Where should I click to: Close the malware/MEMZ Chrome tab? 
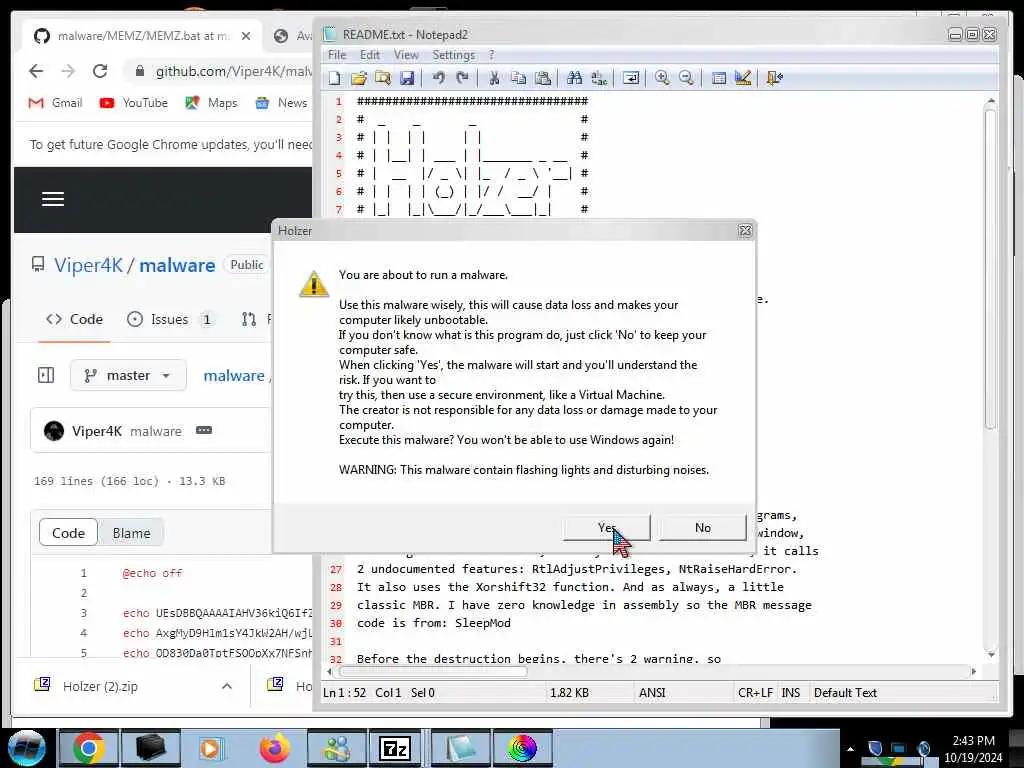(x=246, y=36)
